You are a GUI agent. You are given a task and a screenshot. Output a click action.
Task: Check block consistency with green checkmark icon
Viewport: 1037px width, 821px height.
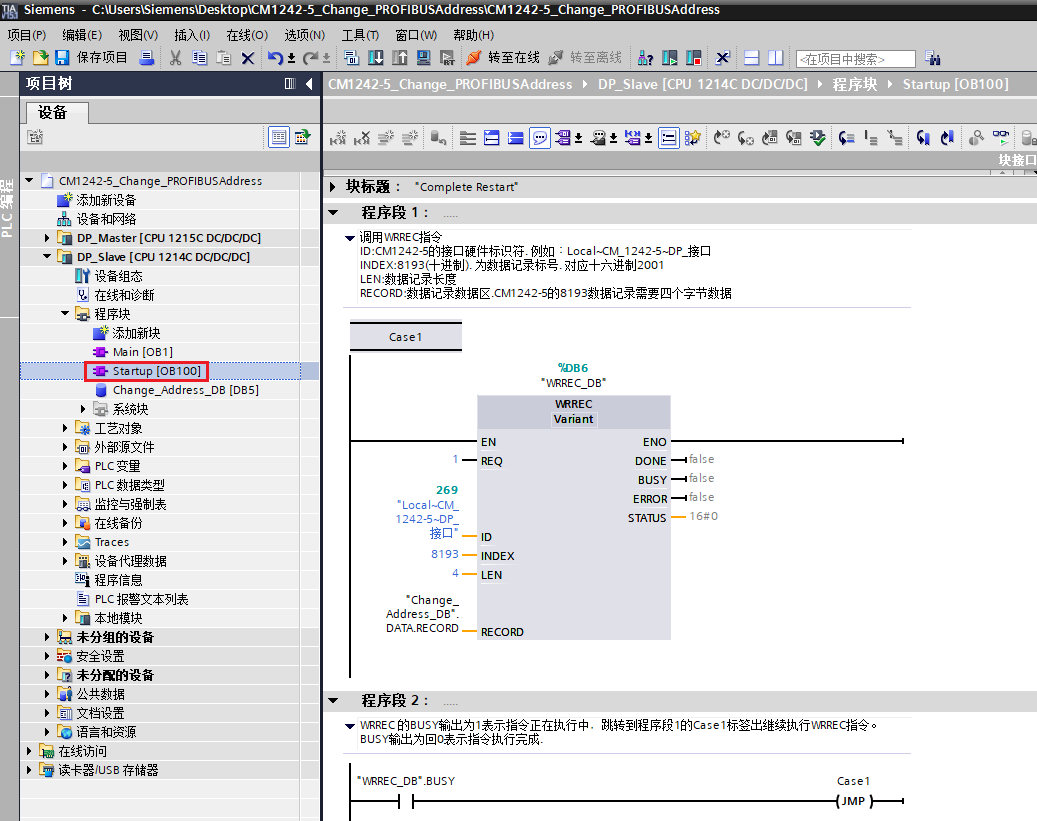point(817,138)
